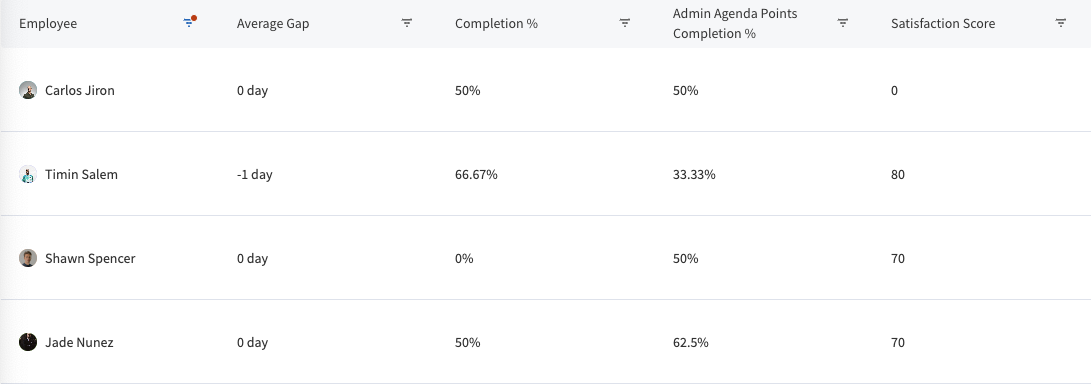Click Jade Nunez's avatar picture
The width and height of the screenshot is (1091, 384).
point(28,342)
